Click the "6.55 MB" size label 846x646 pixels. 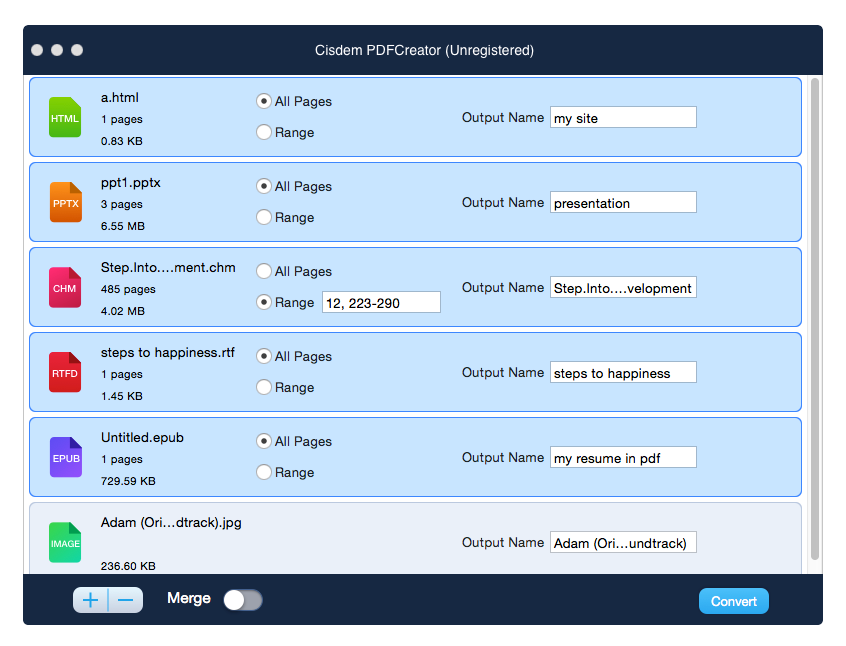click(x=122, y=226)
